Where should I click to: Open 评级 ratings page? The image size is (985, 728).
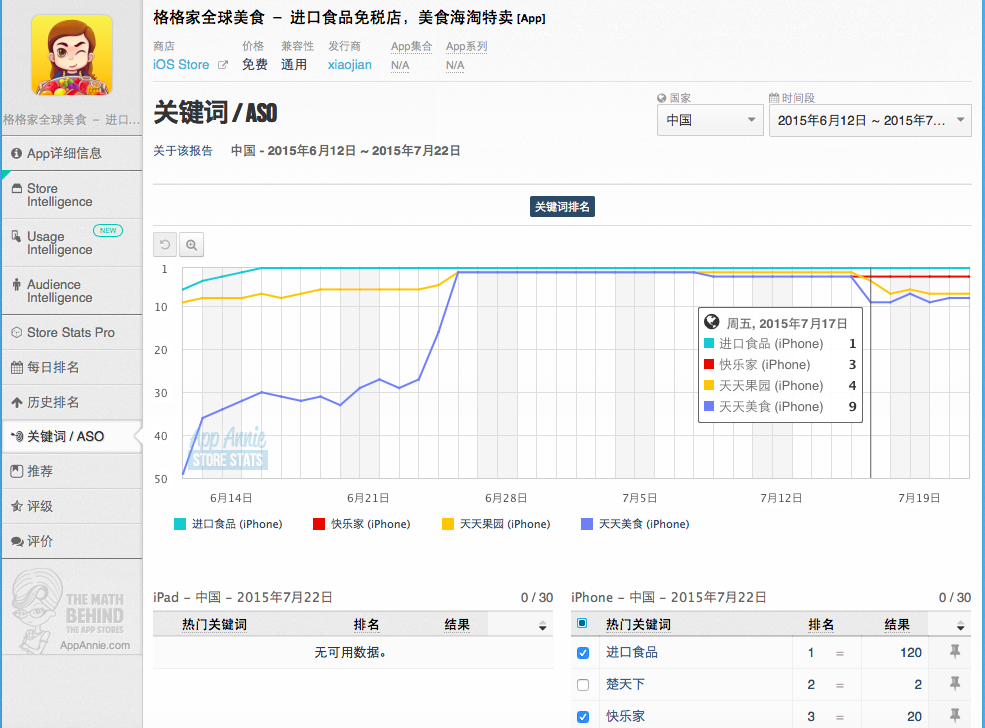tap(72, 506)
